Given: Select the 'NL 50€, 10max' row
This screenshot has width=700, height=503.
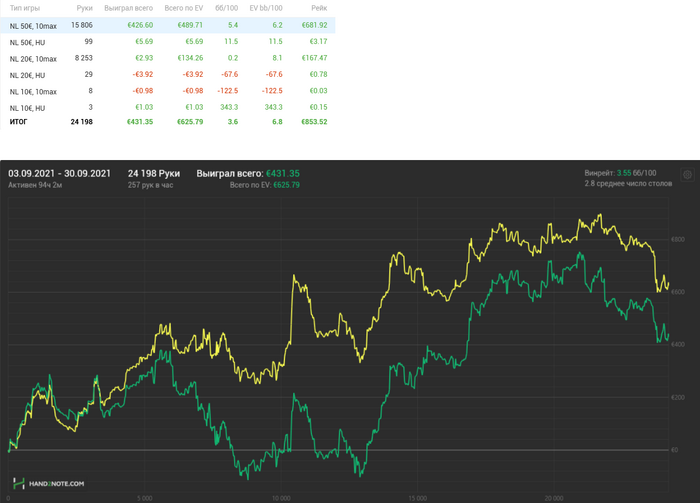Looking at the screenshot, I should tap(168, 25).
